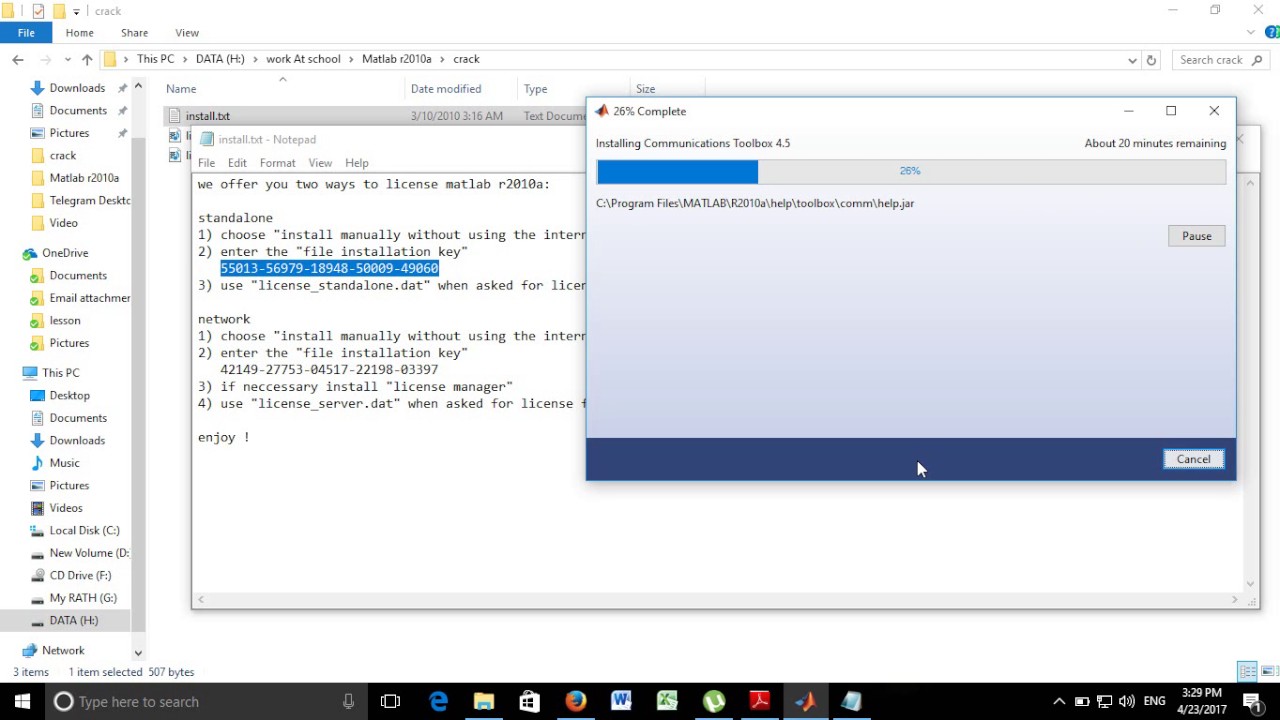
Task: Open recent locations dropdown in Explorer
Action: point(66,60)
